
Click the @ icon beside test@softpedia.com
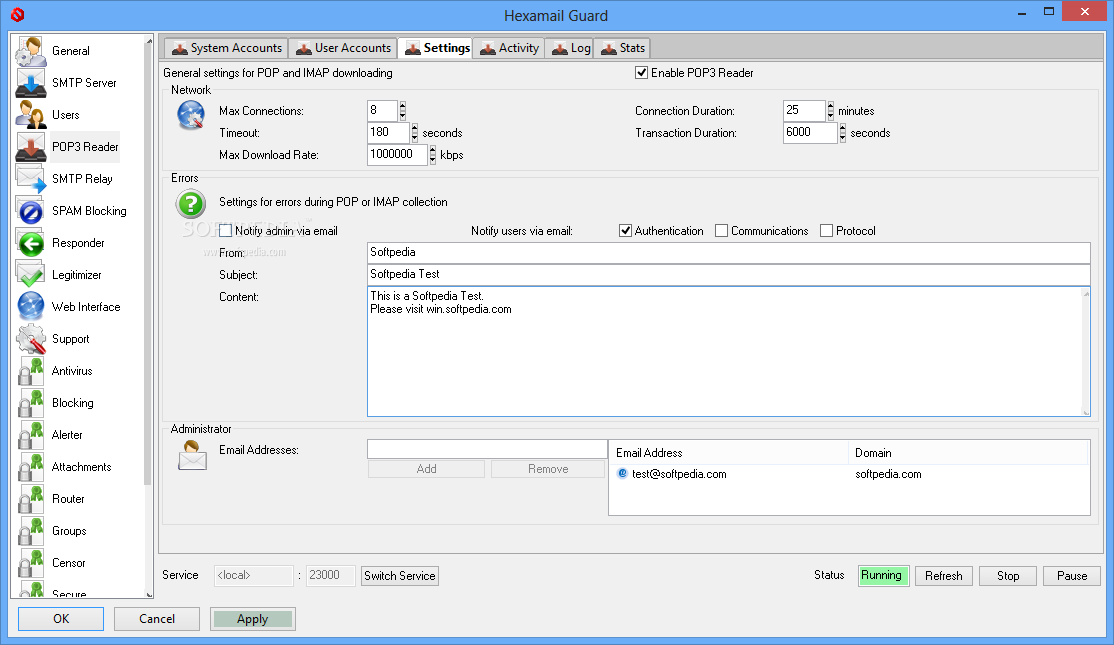tap(622, 474)
